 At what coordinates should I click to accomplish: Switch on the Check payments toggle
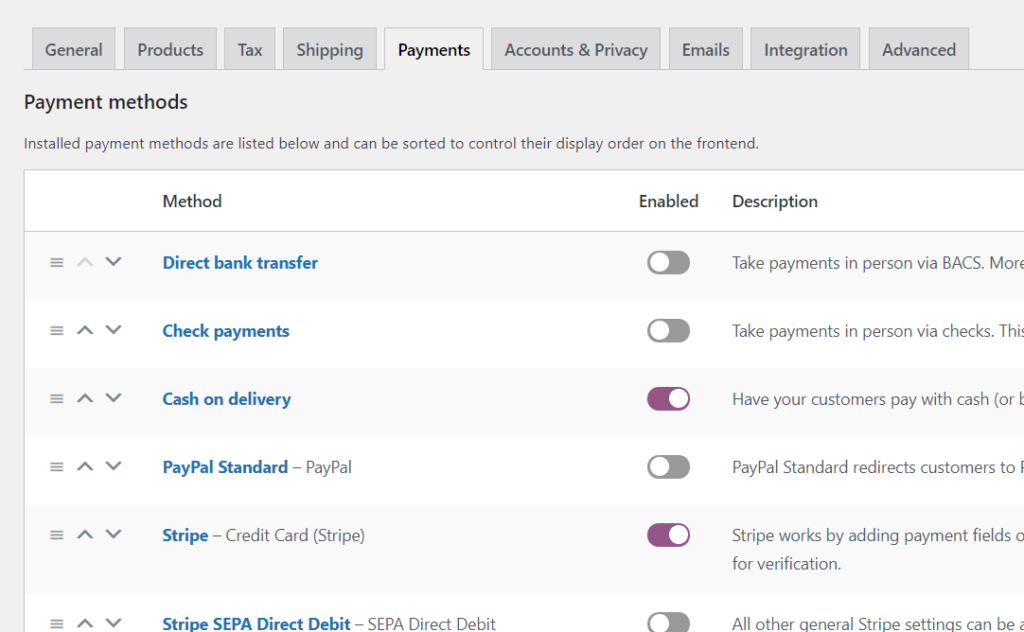[668, 330]
